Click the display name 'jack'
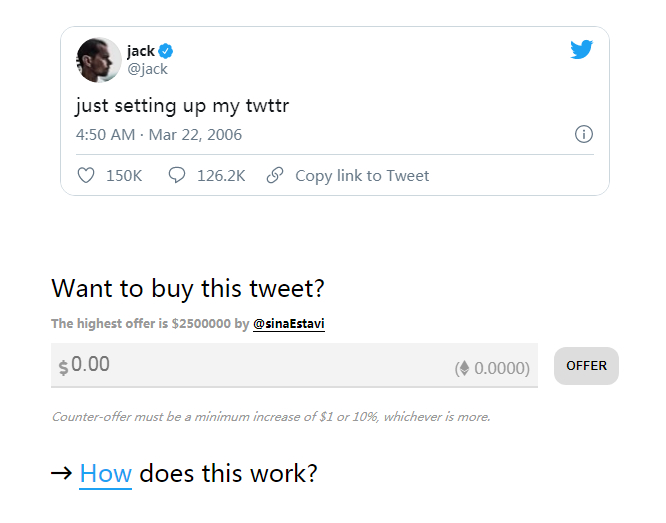This screenshot has width=666, height=523. click(141, 51)
